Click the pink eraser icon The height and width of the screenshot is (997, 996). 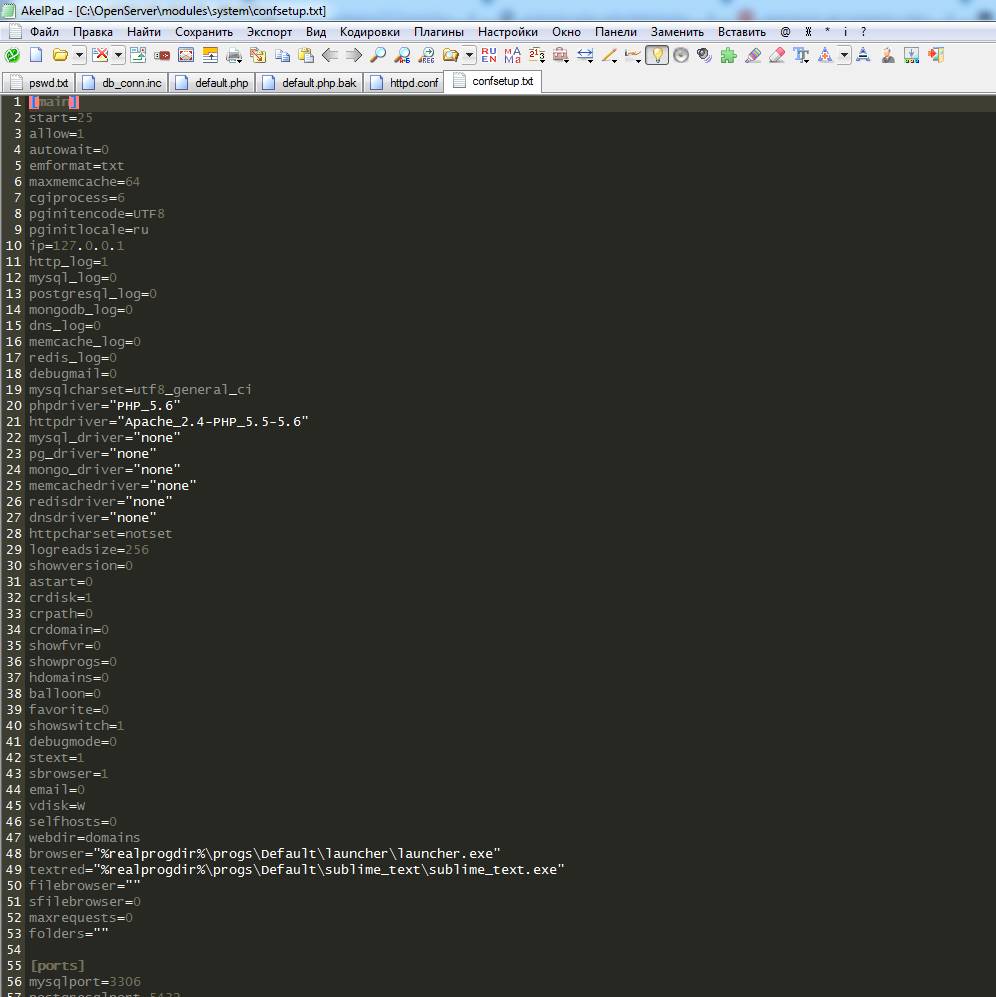point(777,56)
